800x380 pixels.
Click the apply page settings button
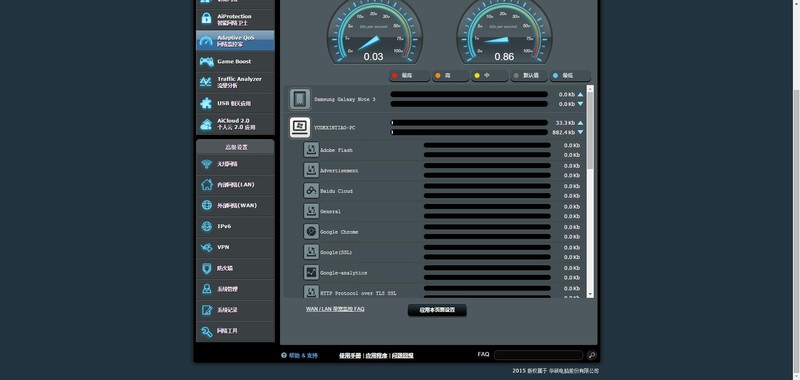(437, 310)
